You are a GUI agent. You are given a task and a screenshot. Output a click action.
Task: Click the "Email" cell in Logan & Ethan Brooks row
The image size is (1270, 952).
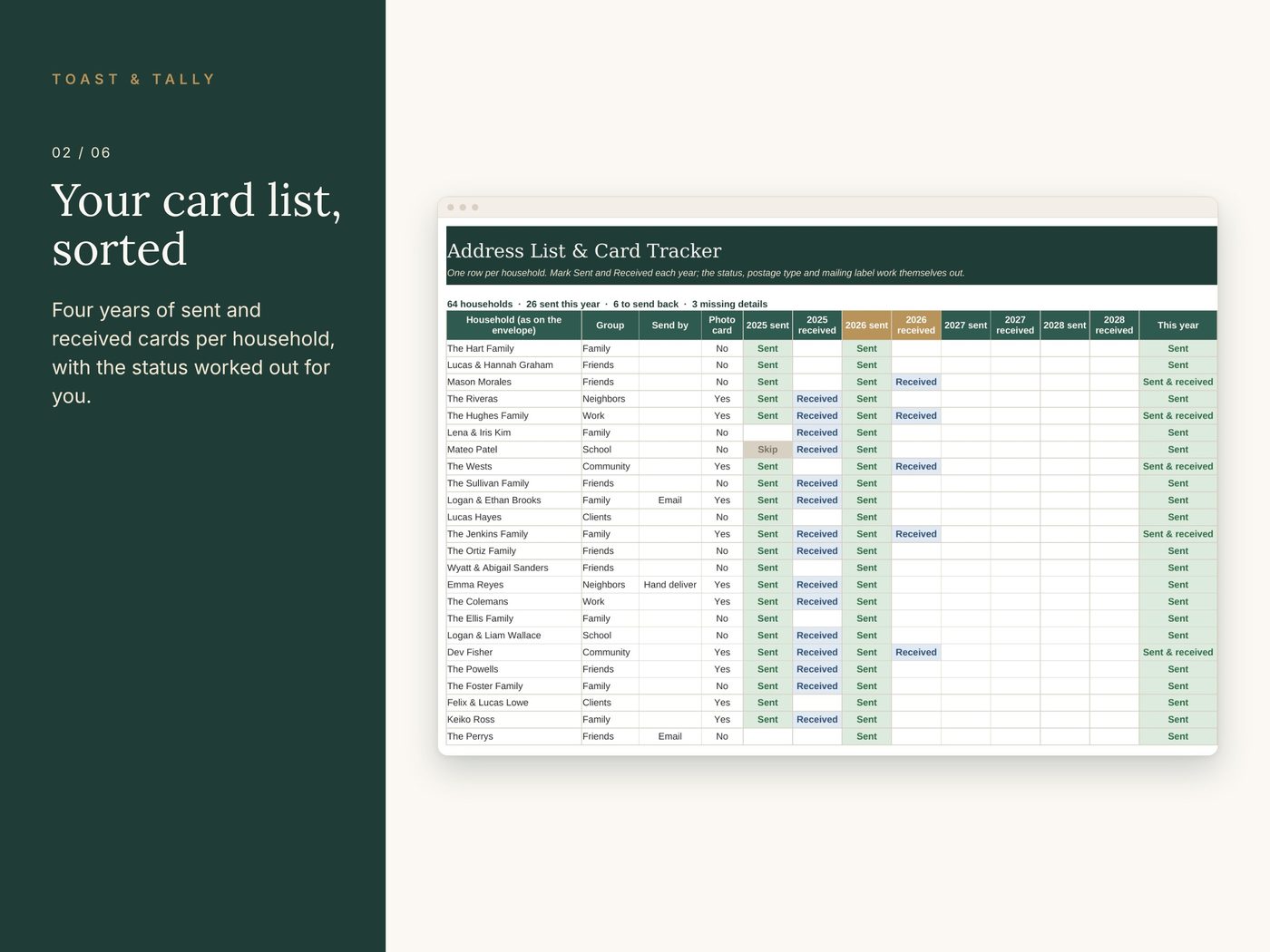(x=670, y=500)
